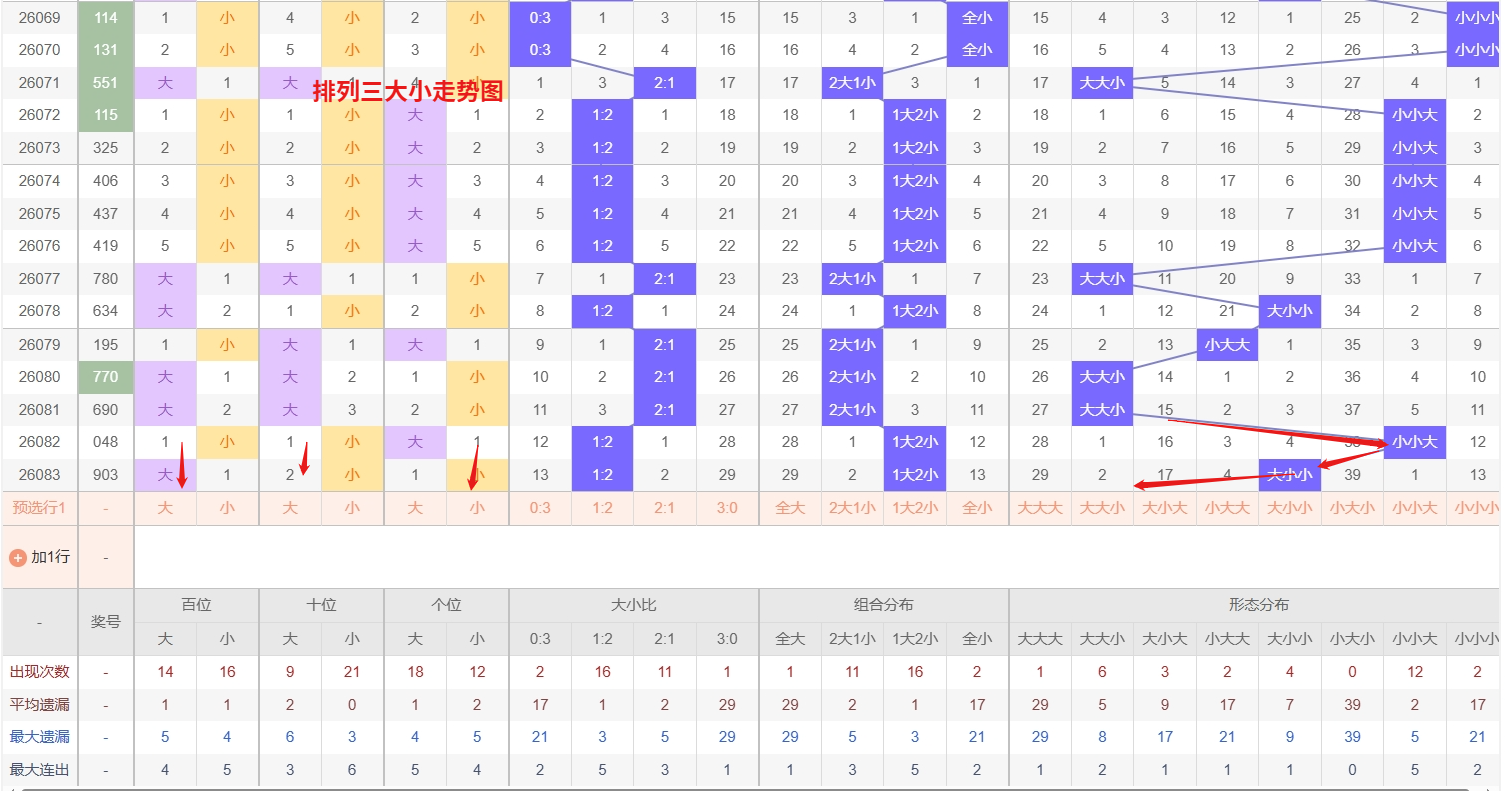Click the 形态分布 column group header
The height and width of the screenshot is (791, 1505).
click(x=1258, y=605)
